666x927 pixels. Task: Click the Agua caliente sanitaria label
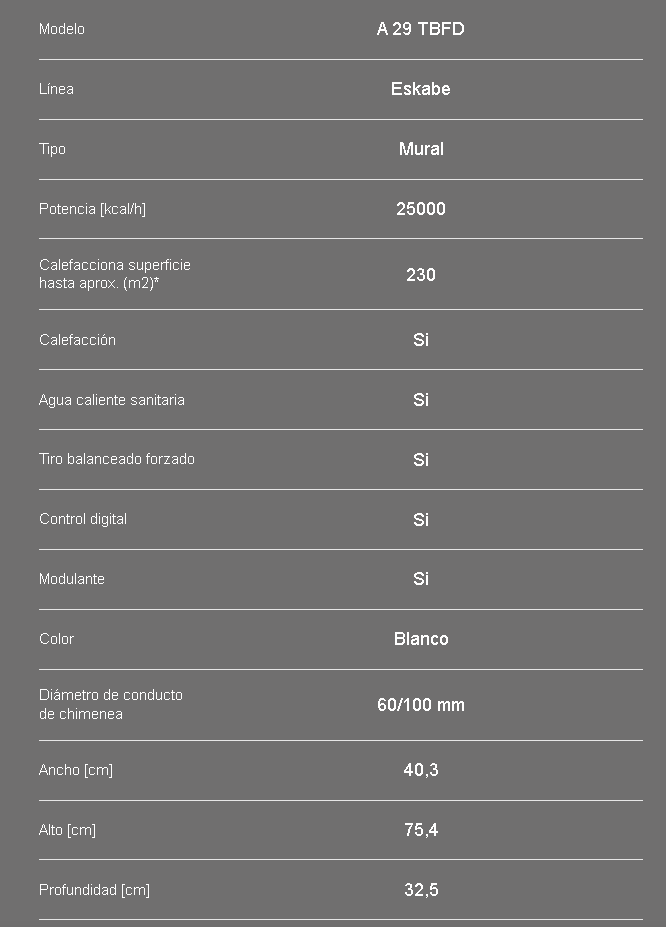pyautogui.click(x=112, y=400)
